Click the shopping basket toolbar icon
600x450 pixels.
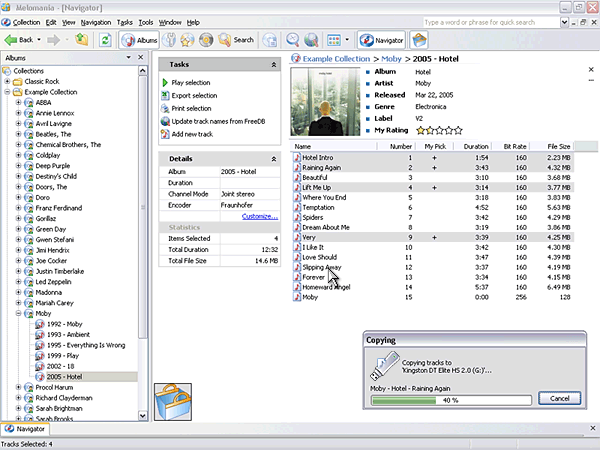click(x=419, y=40)
